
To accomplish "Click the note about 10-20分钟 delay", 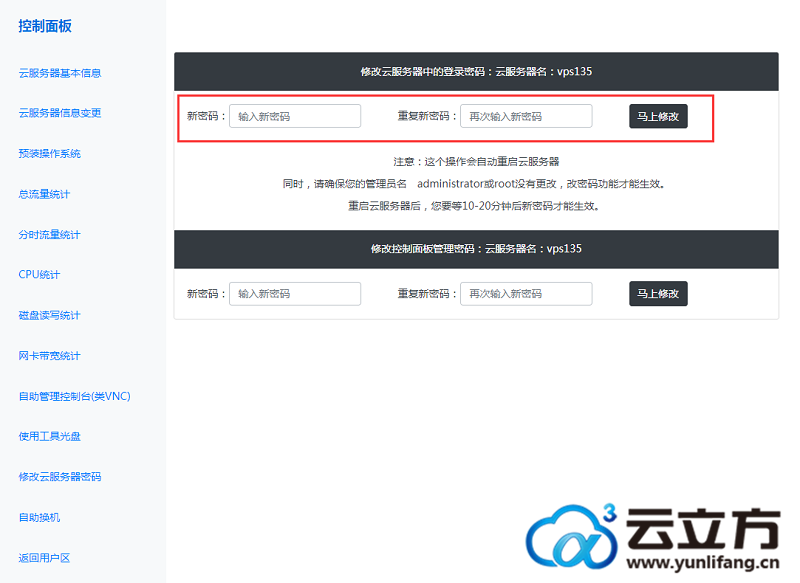I will click(474, 206).
